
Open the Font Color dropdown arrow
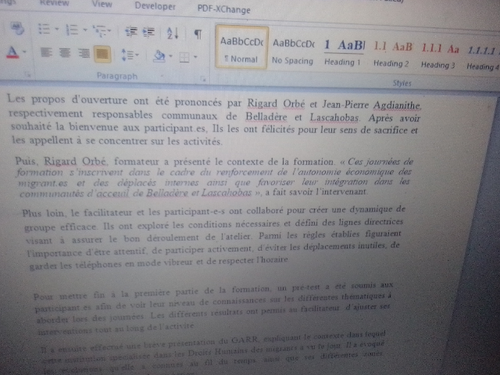click(25, 52)
